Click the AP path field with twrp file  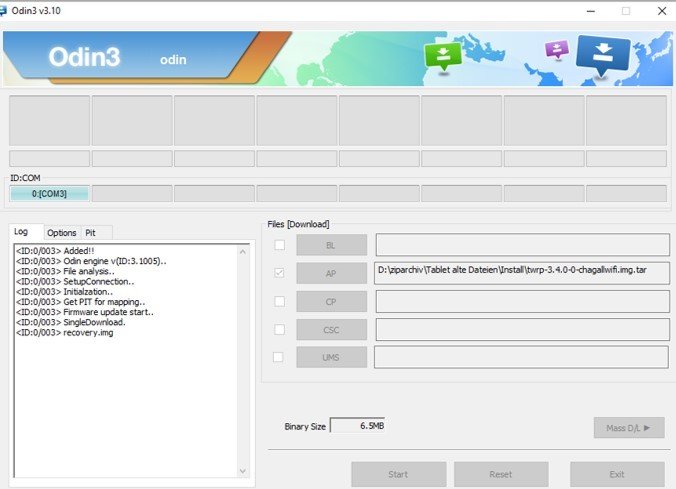pyautogui.click(x=522, y=273)
